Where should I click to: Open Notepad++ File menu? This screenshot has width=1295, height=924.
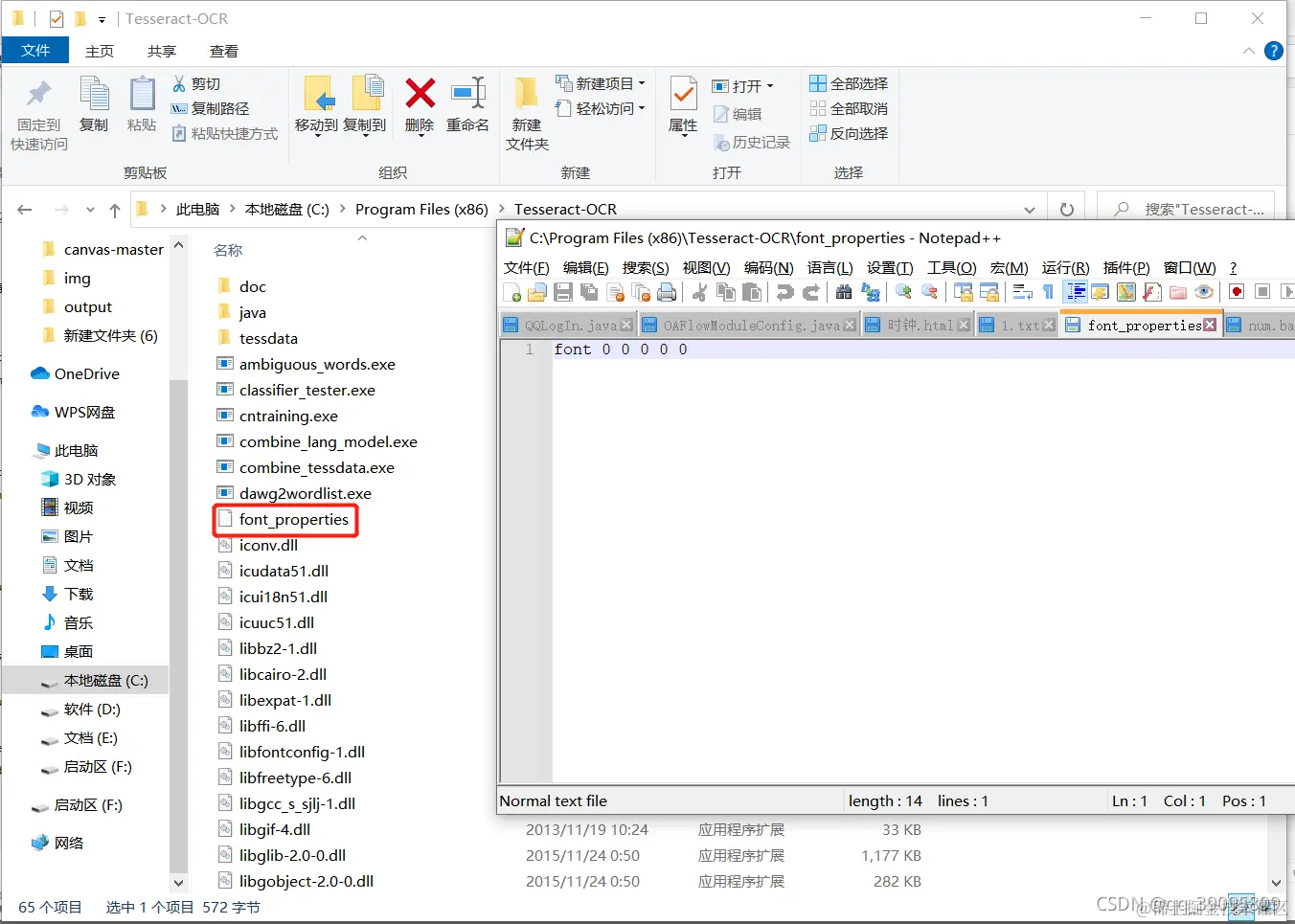pyautogui.click(x=527, y=267)
